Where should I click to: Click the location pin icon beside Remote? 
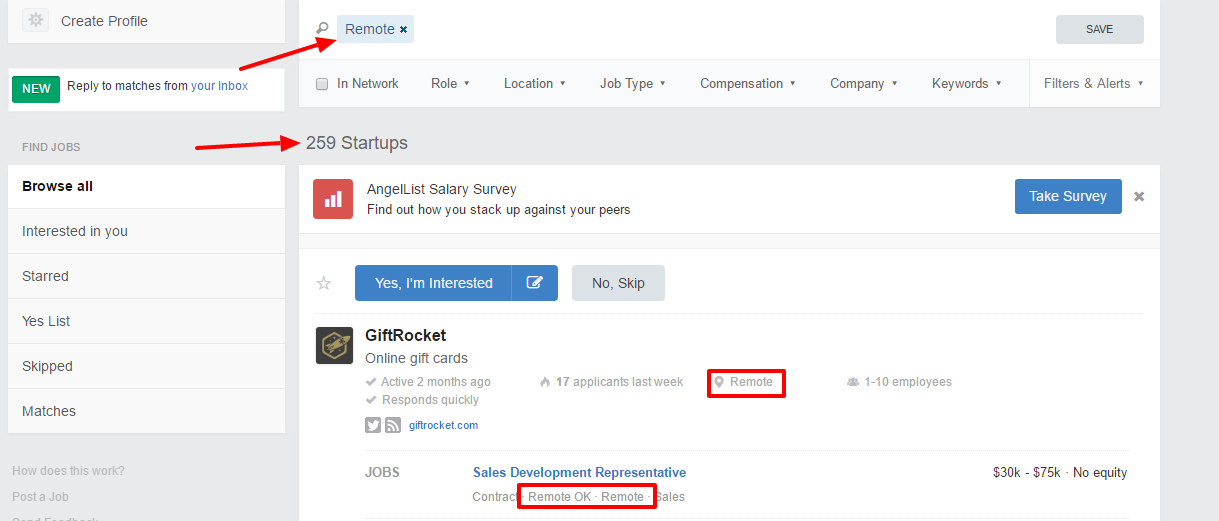coord(718,382)
